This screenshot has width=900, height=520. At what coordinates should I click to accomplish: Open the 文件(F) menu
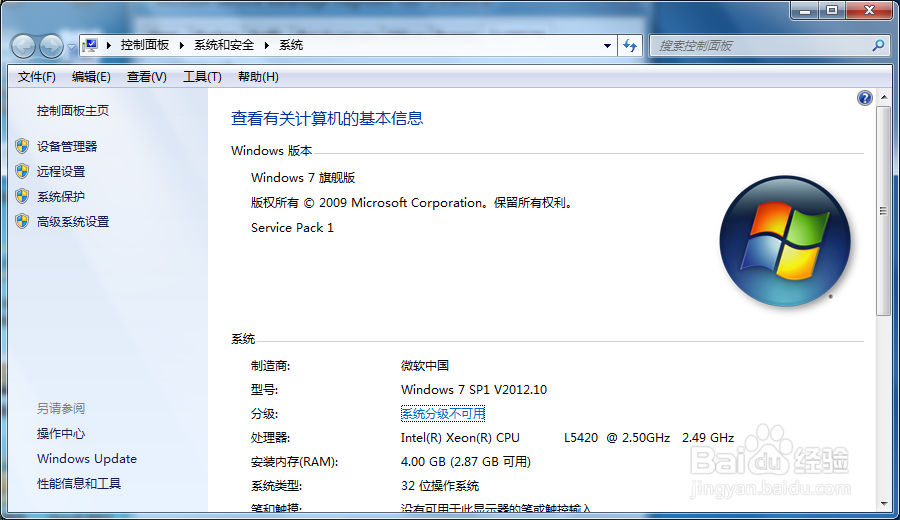[37, 77]
